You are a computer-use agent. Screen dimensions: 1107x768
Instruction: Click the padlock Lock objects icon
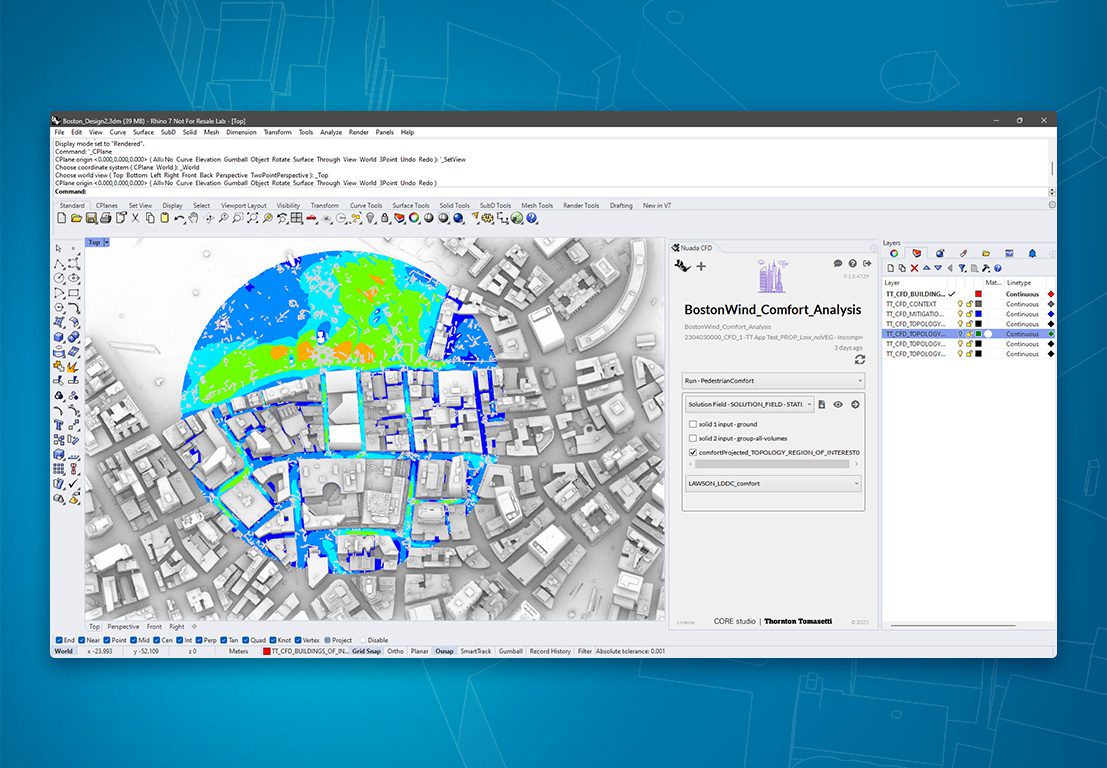tap(384, 219)
